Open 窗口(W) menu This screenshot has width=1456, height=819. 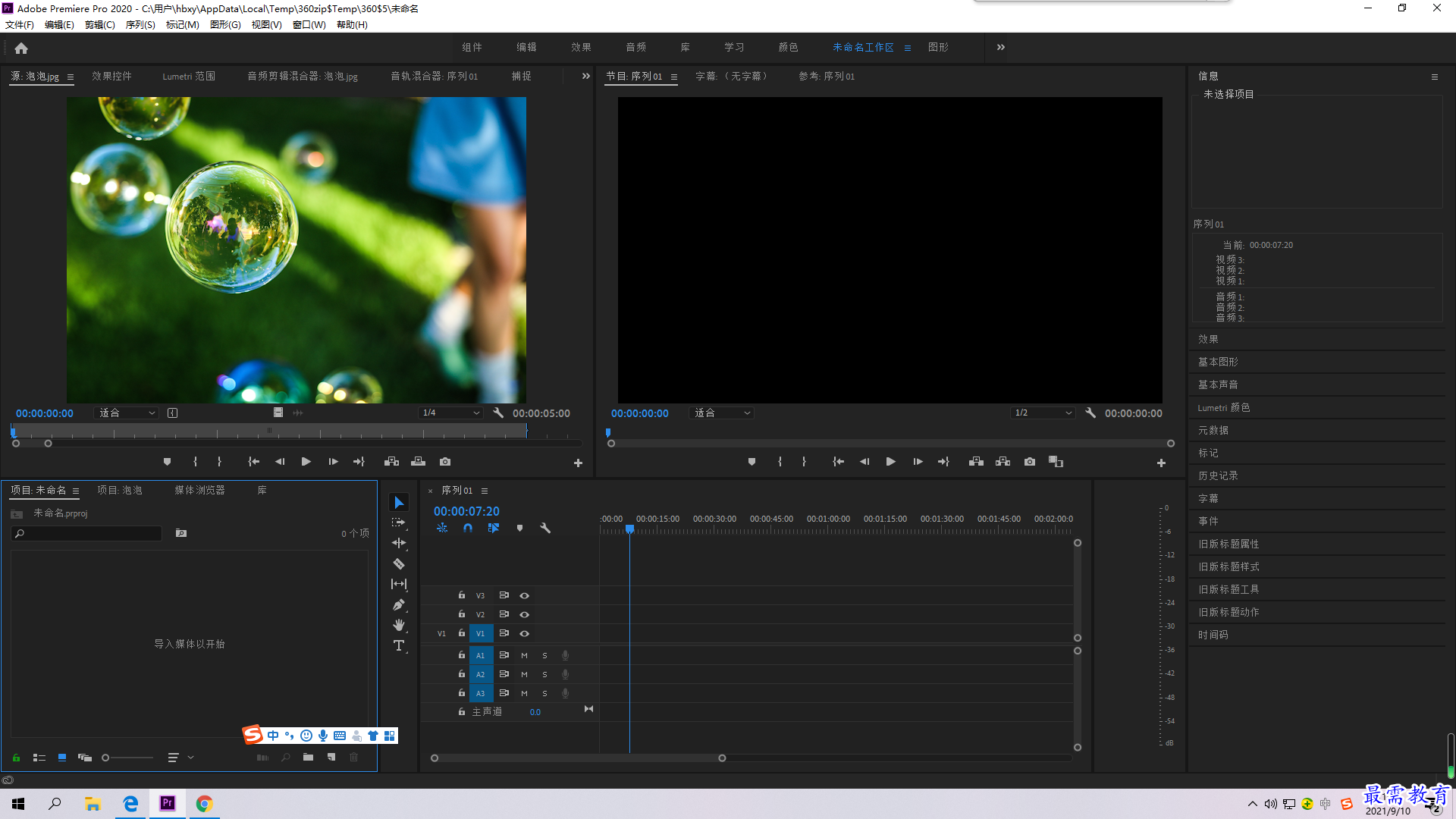tap(309, 25)
